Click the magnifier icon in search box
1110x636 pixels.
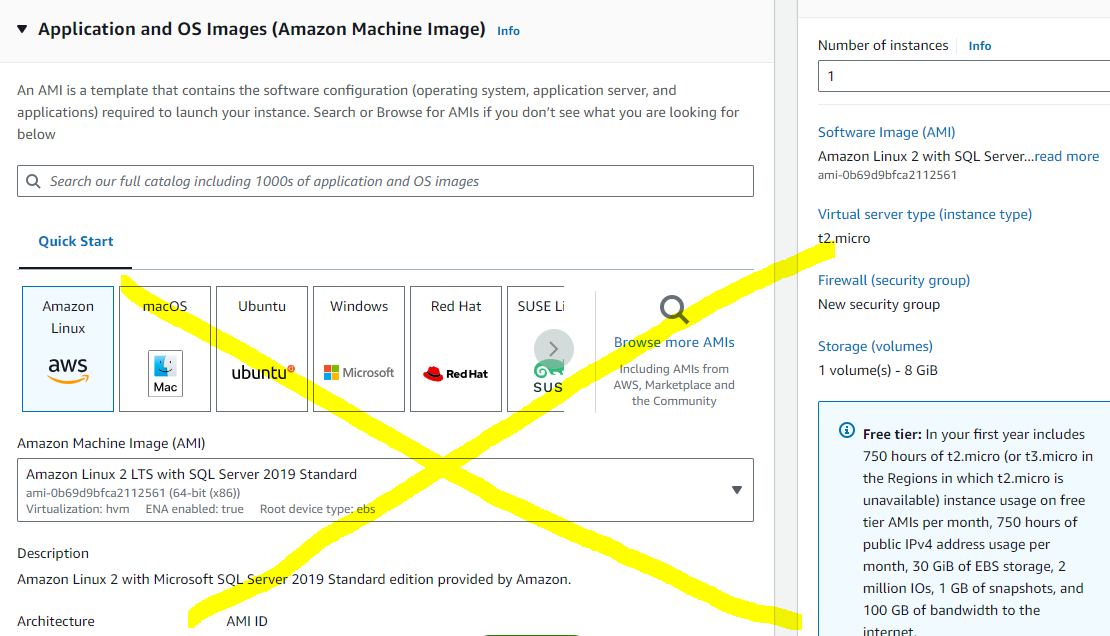tap(33, 181)
